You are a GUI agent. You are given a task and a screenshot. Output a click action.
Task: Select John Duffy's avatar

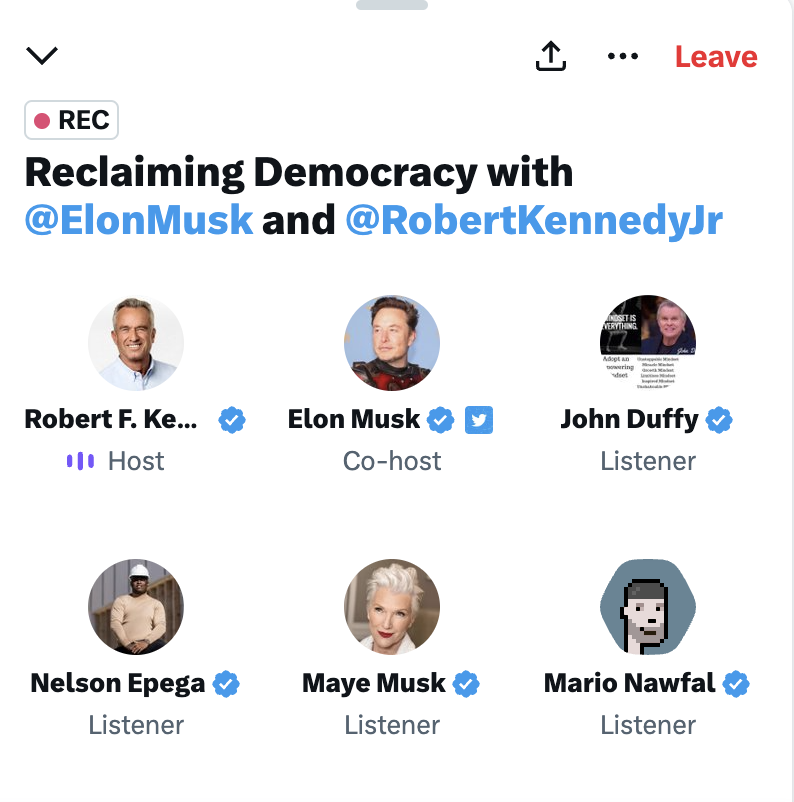click(648, 343)
